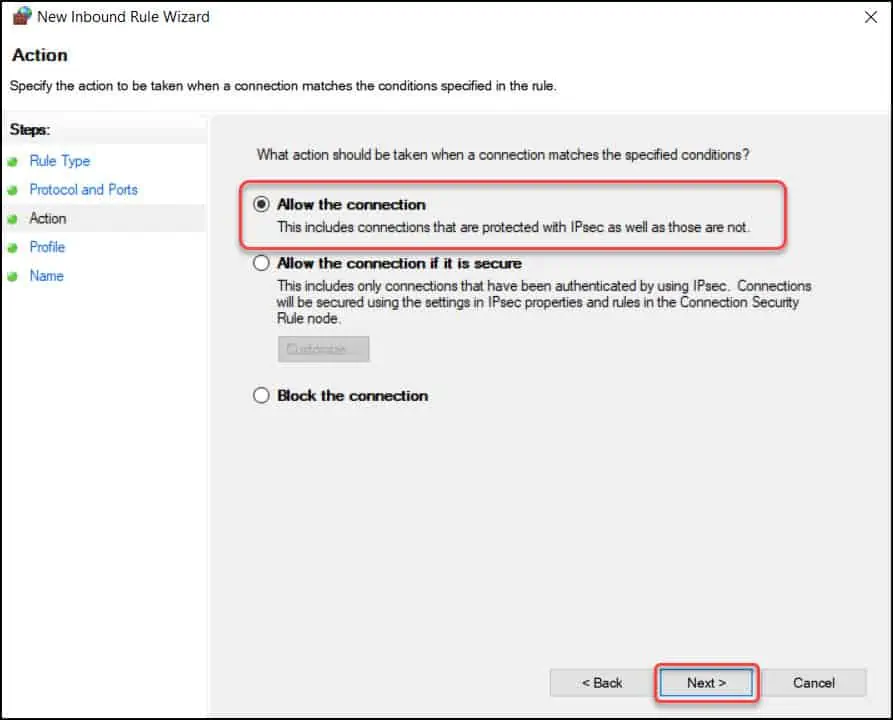Viewport: 893px width, 720px height.
Task: Cancel the New Inbound Rule Wizard
Action: click(814, 682)
